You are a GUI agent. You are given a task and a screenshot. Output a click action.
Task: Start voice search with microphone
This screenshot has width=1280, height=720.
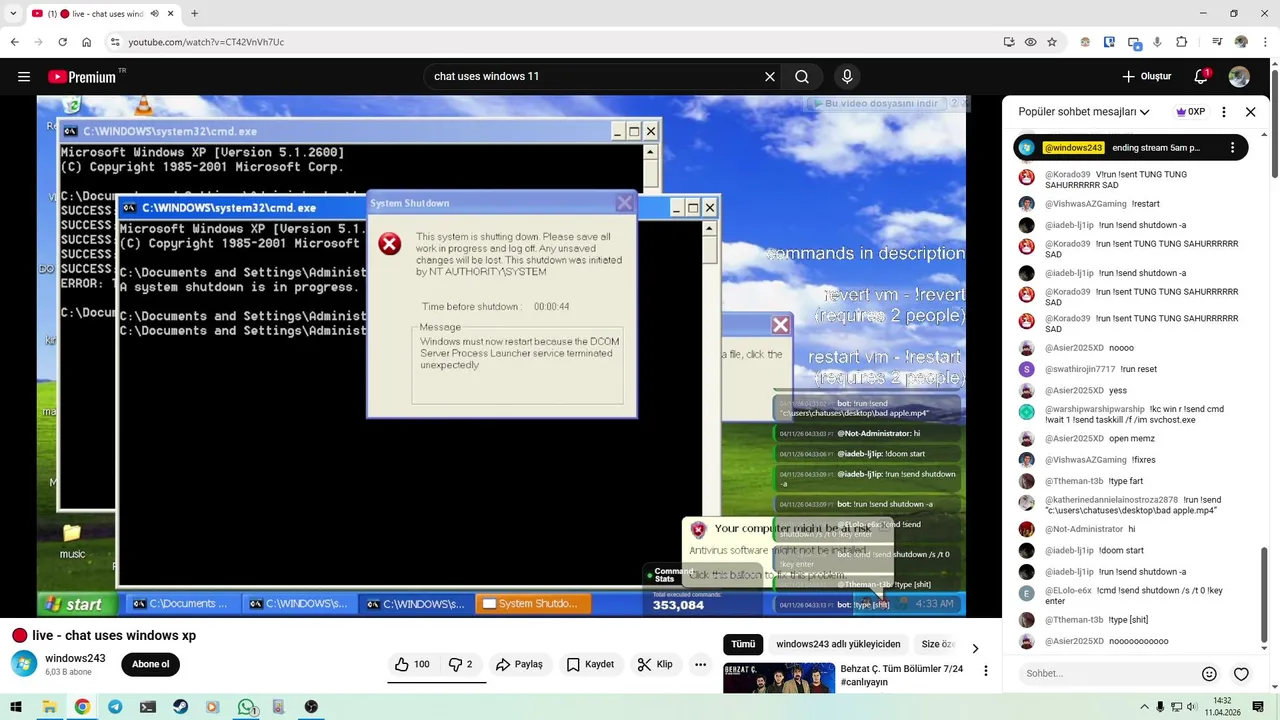847,77
